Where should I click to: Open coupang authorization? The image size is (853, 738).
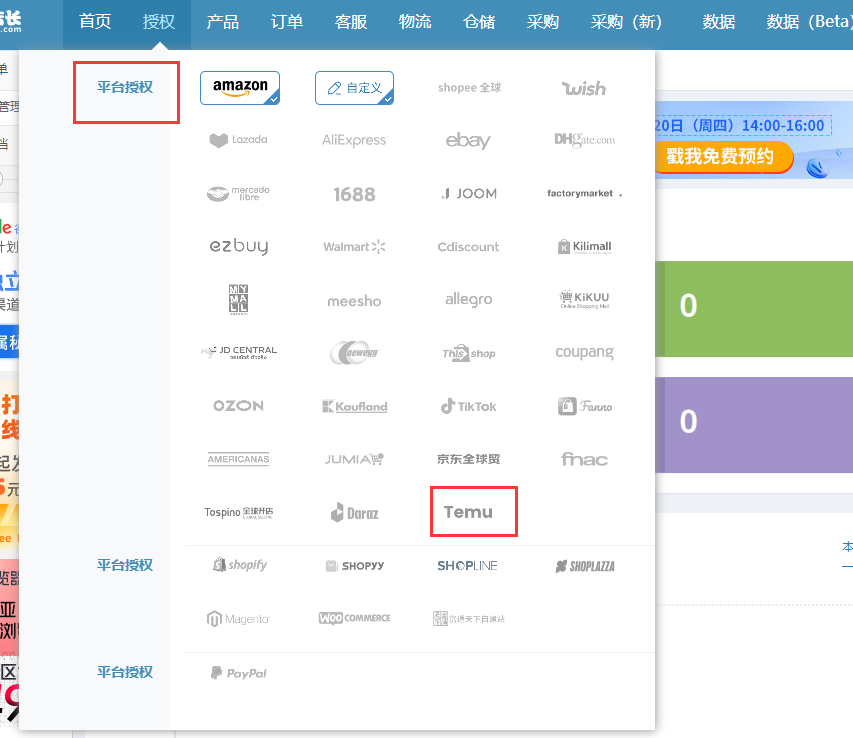[584, 352]
